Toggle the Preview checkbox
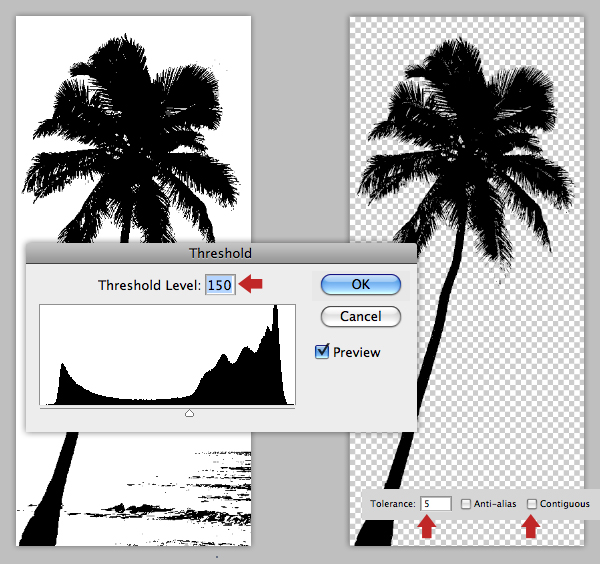This screenshot has width=600, height=564. 322,352
